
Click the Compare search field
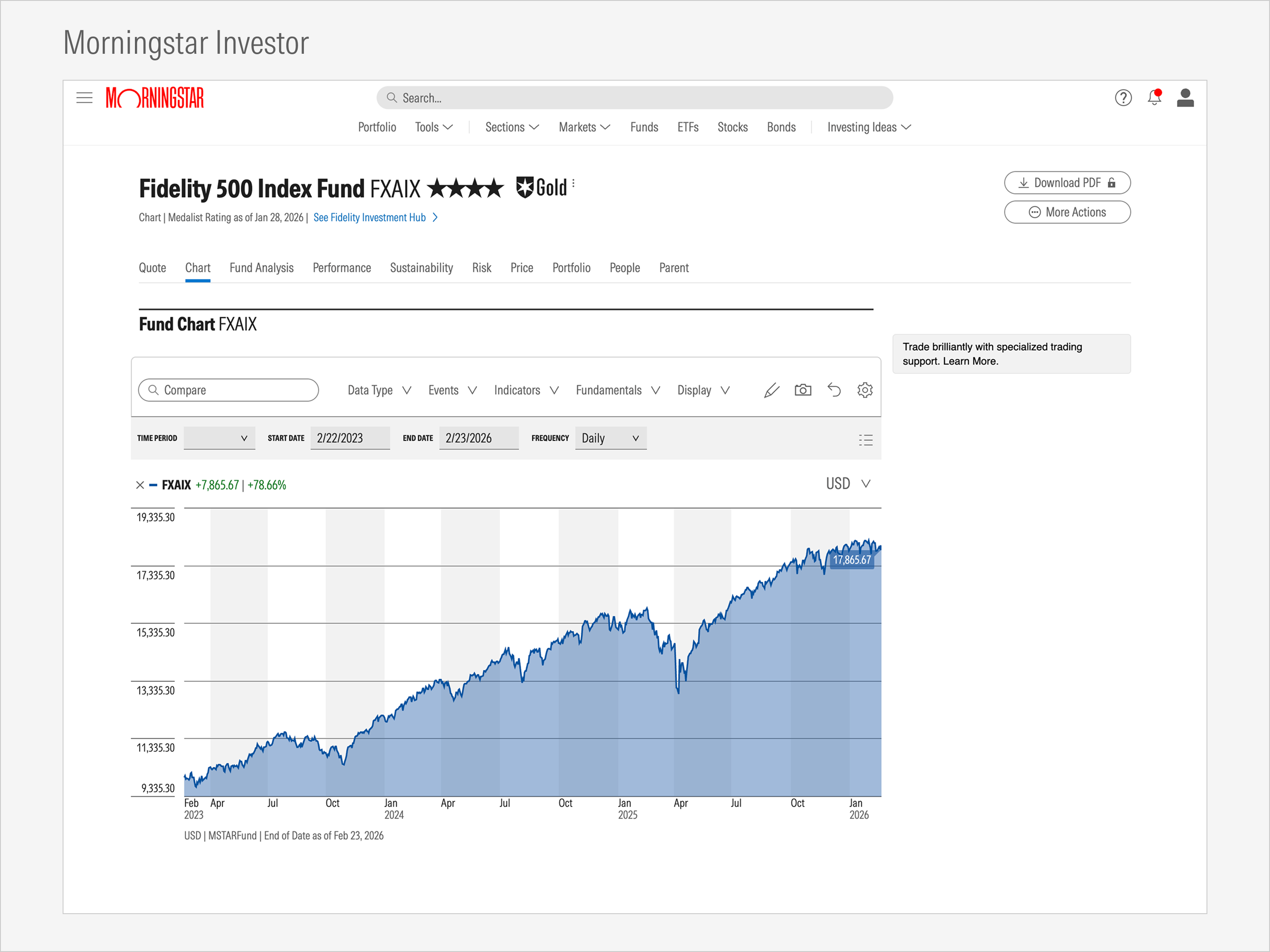click(228, 390)
